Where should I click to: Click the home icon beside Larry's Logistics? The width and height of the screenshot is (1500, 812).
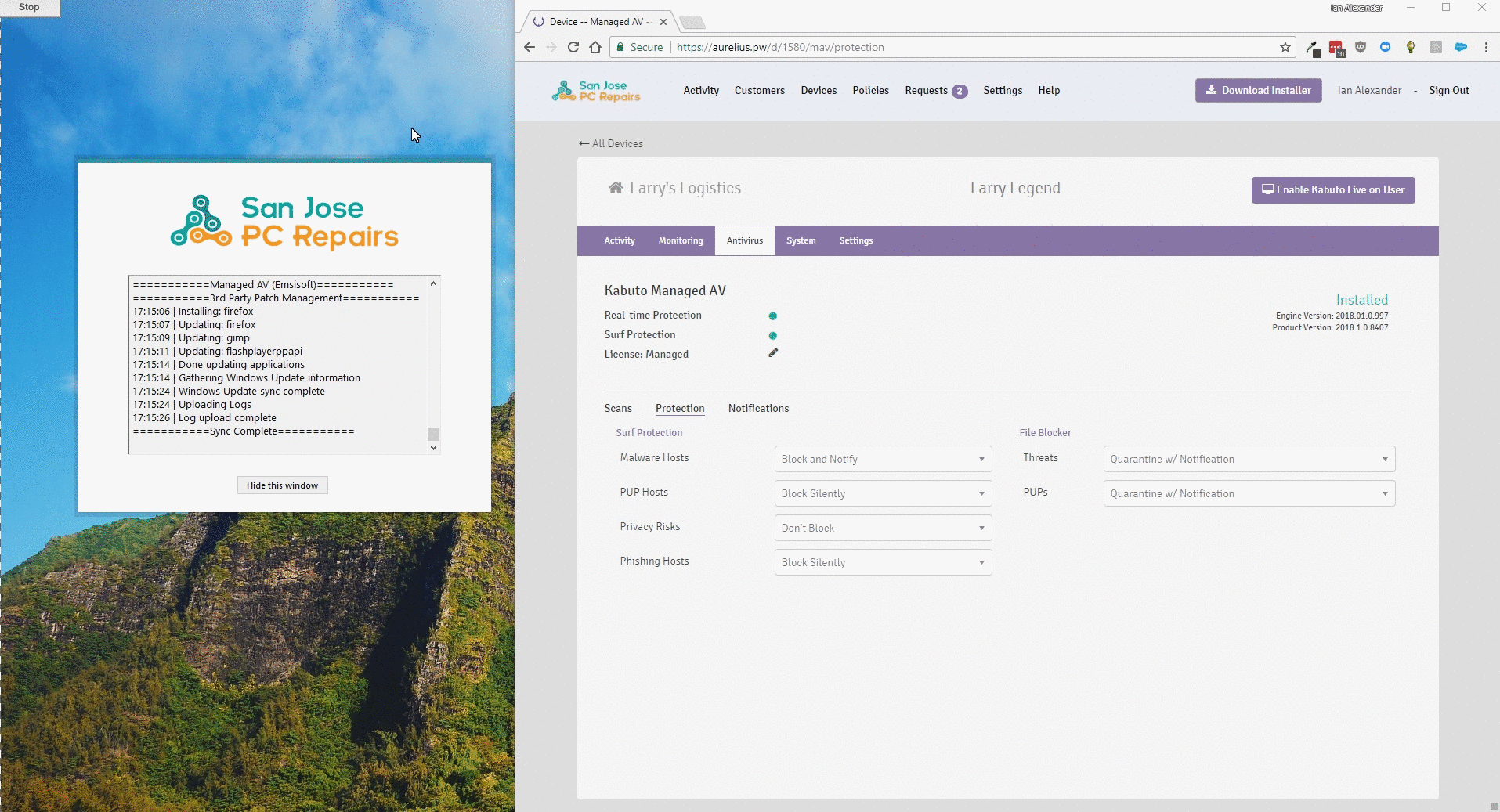click(x=616, y=188)
